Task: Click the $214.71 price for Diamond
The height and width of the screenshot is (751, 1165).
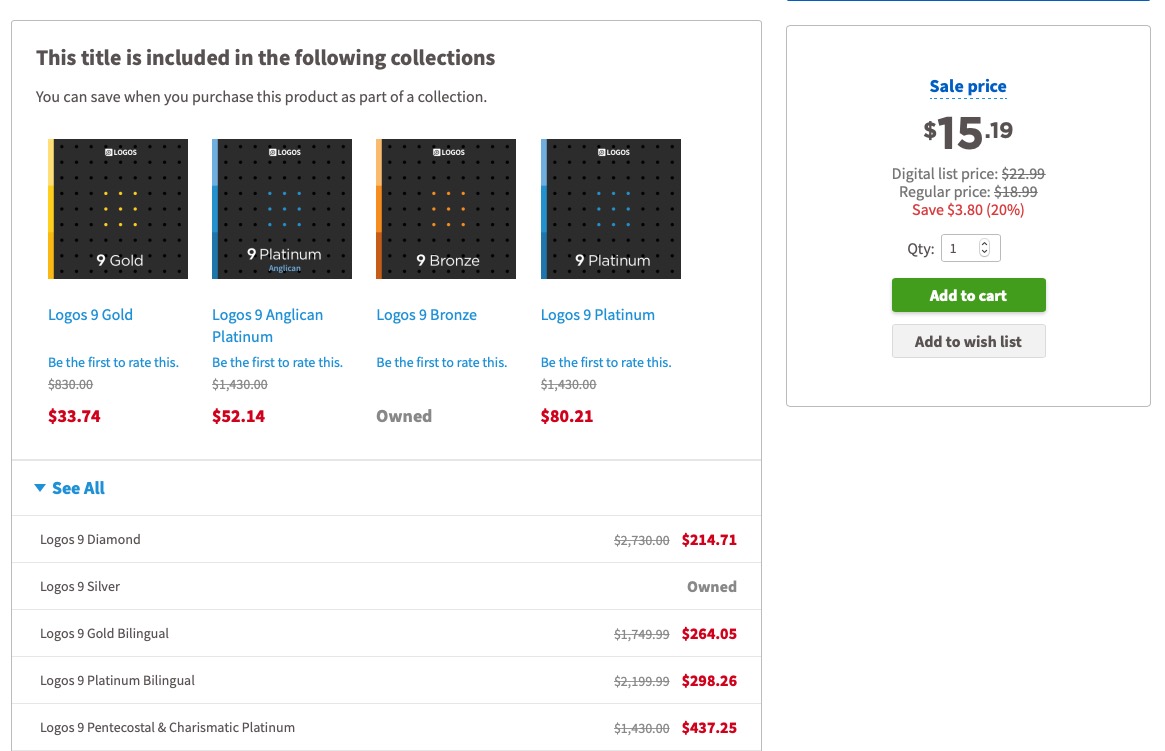Action: pos(710,540)
